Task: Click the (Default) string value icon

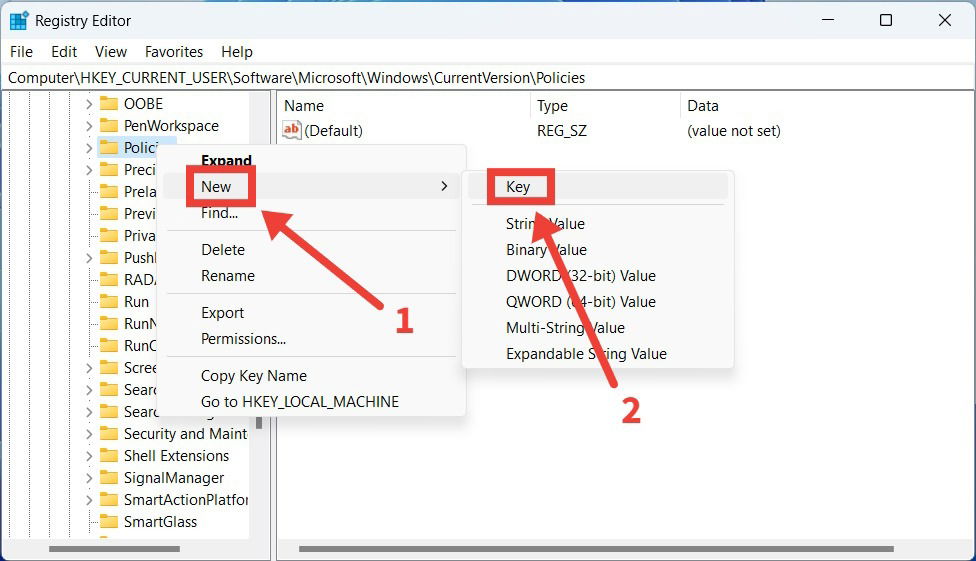Action: [291, 130]
